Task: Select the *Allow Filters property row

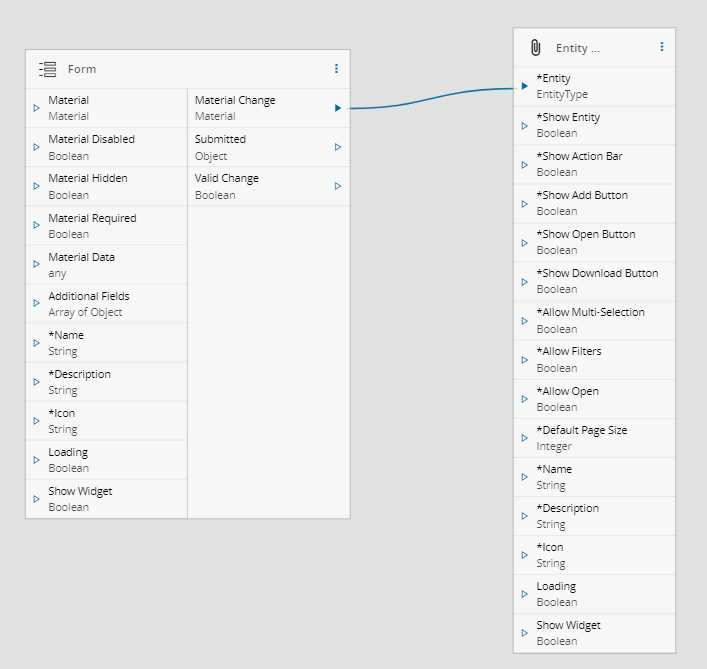Action: pos(594,359)
